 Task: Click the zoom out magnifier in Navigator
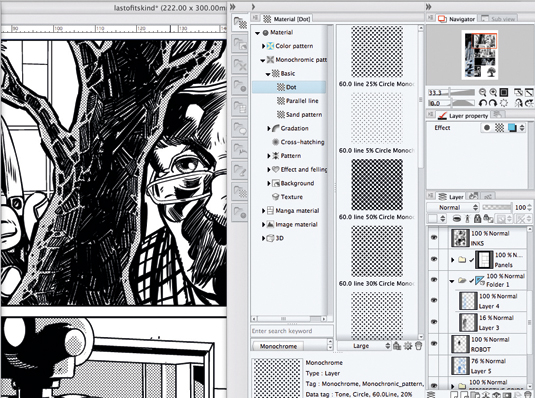[482, 92]
